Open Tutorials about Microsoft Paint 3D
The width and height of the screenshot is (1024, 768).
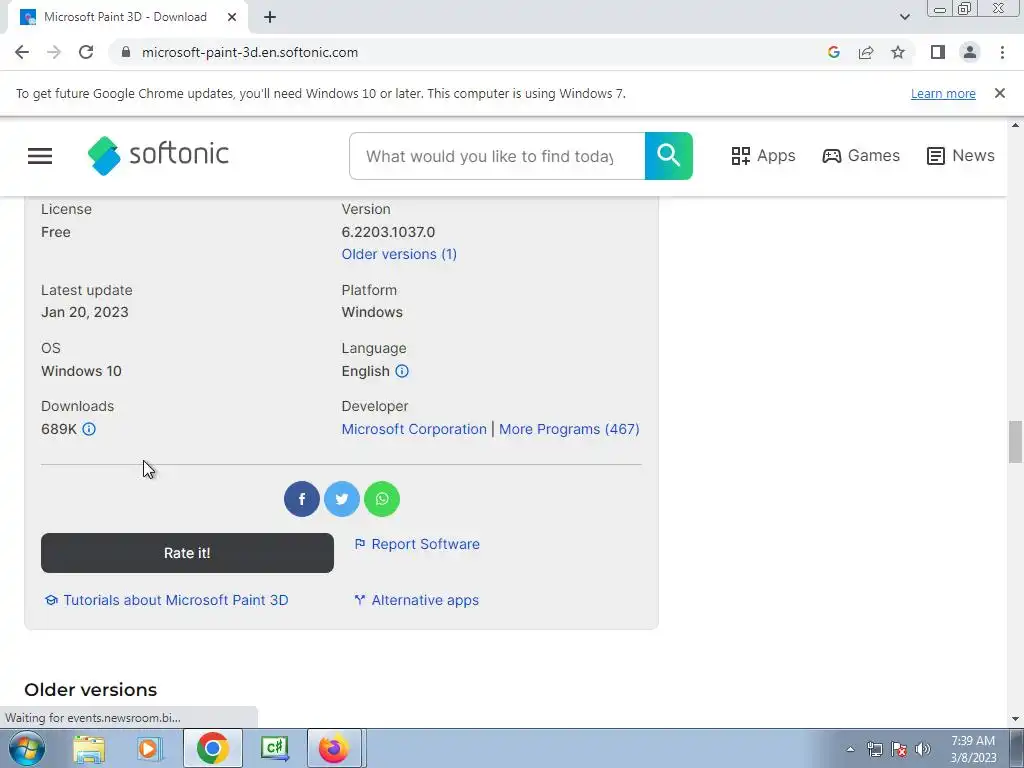click(167, 600)
